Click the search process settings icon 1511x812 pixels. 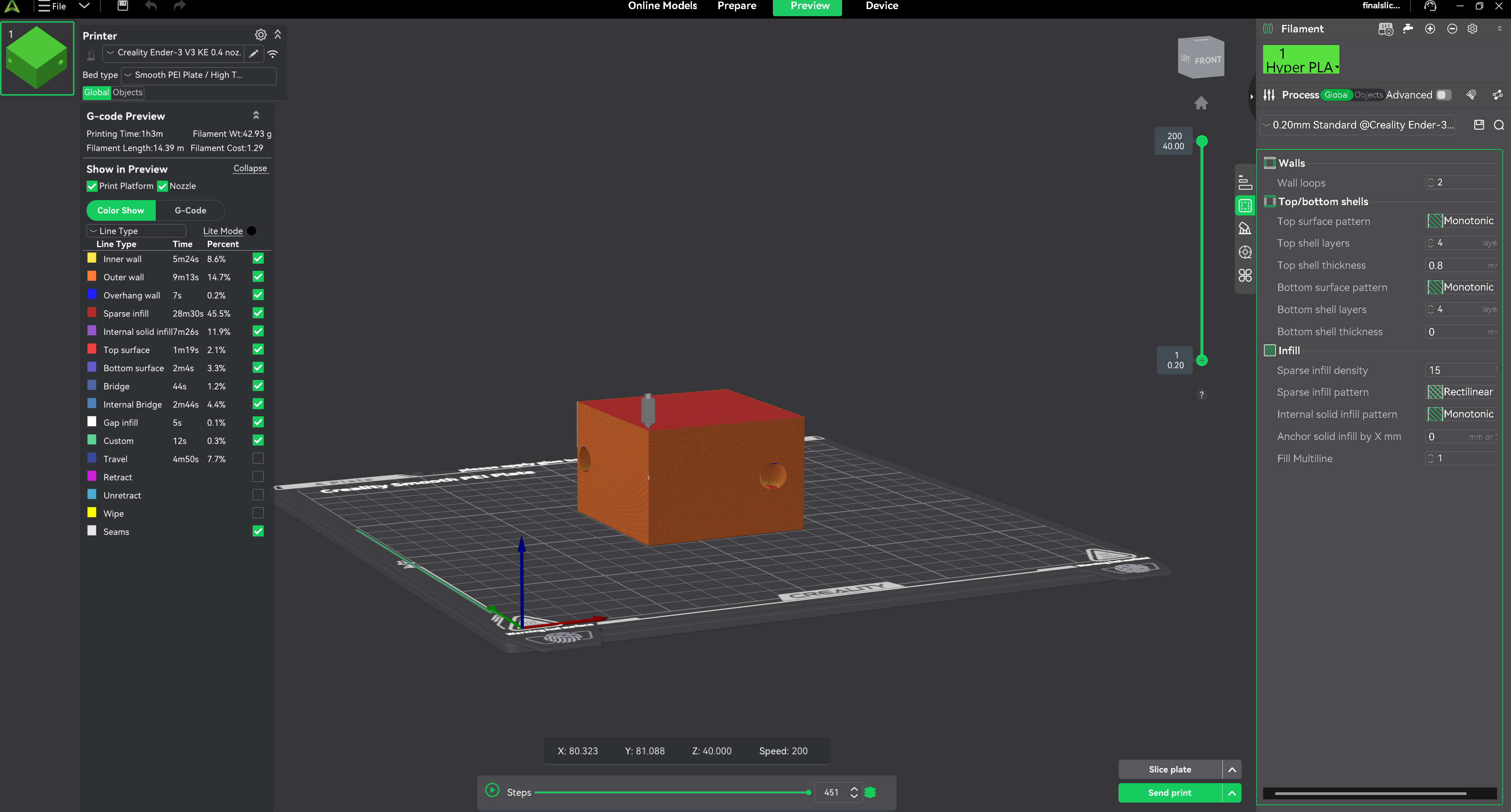click(x=1499, y=125)
